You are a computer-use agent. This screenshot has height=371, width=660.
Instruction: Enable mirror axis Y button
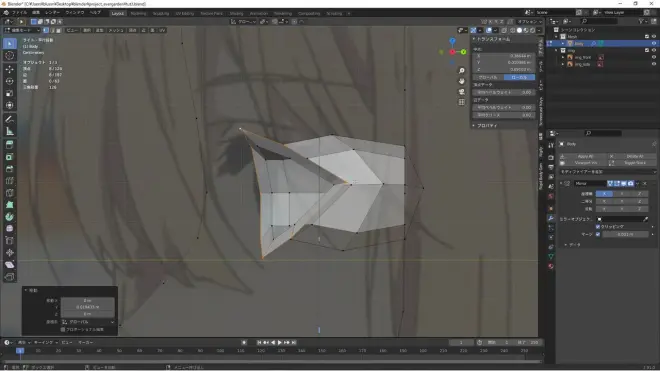(x=622, y=194)
